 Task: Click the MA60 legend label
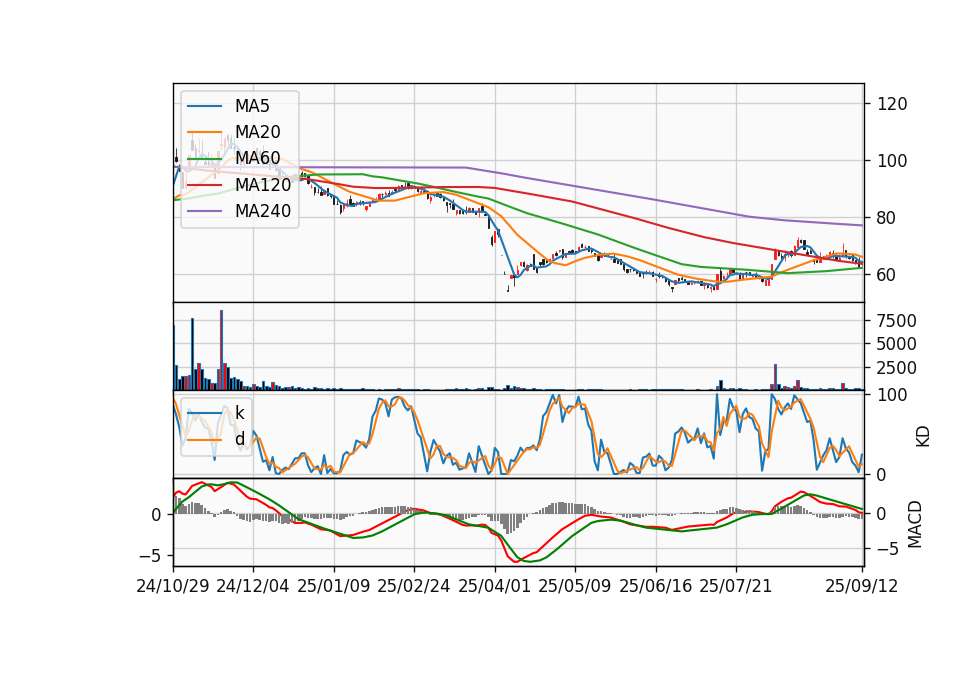pos(257,159)
